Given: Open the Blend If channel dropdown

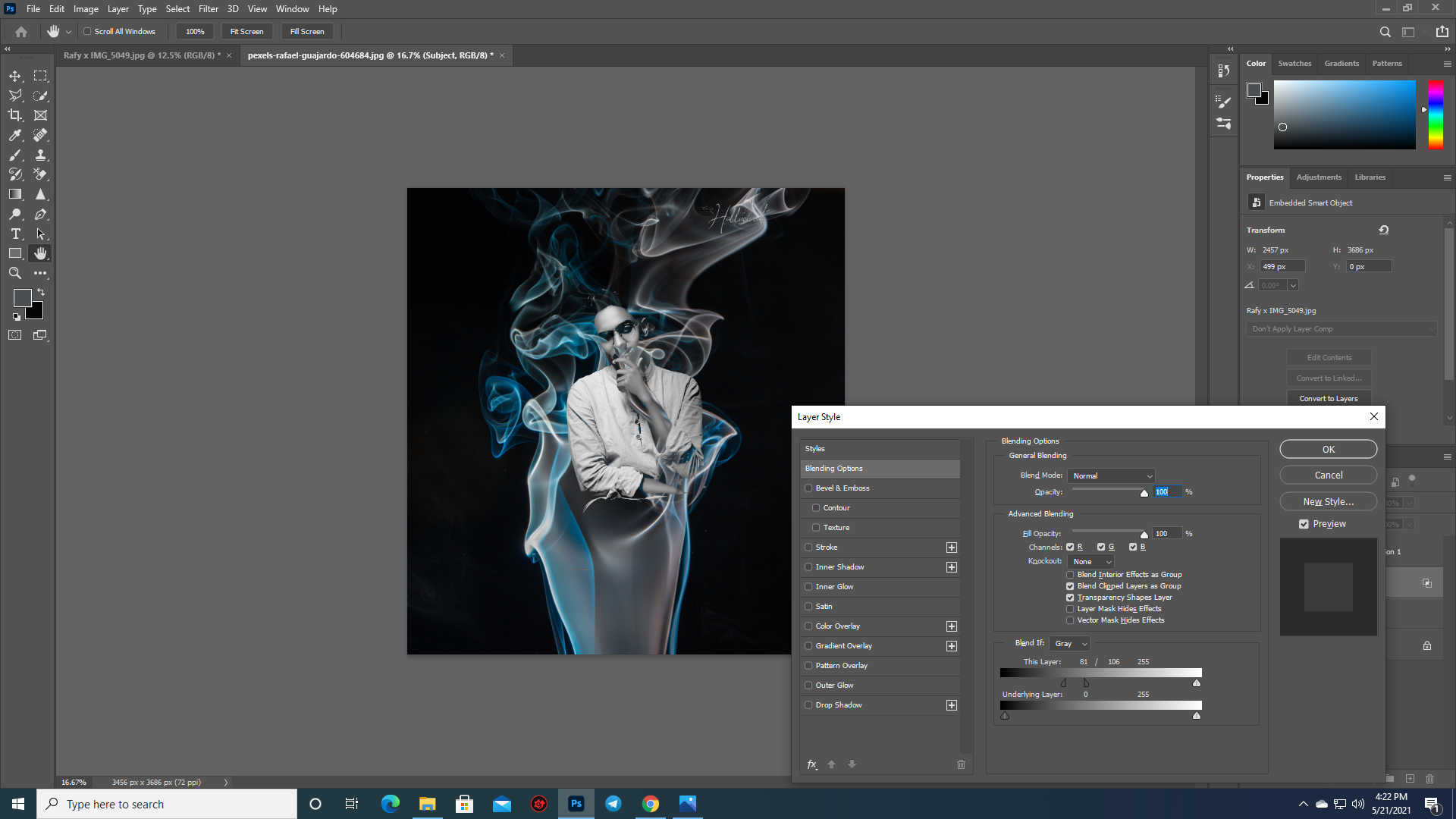Looking at the screenshot, I should 1068,643.
